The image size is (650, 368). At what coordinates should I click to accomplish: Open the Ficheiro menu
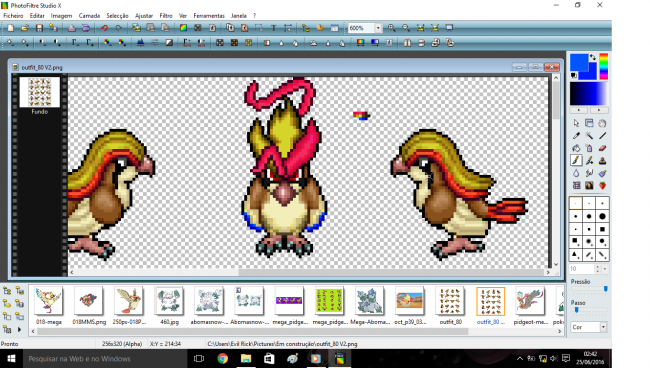(x=13, y=16)
